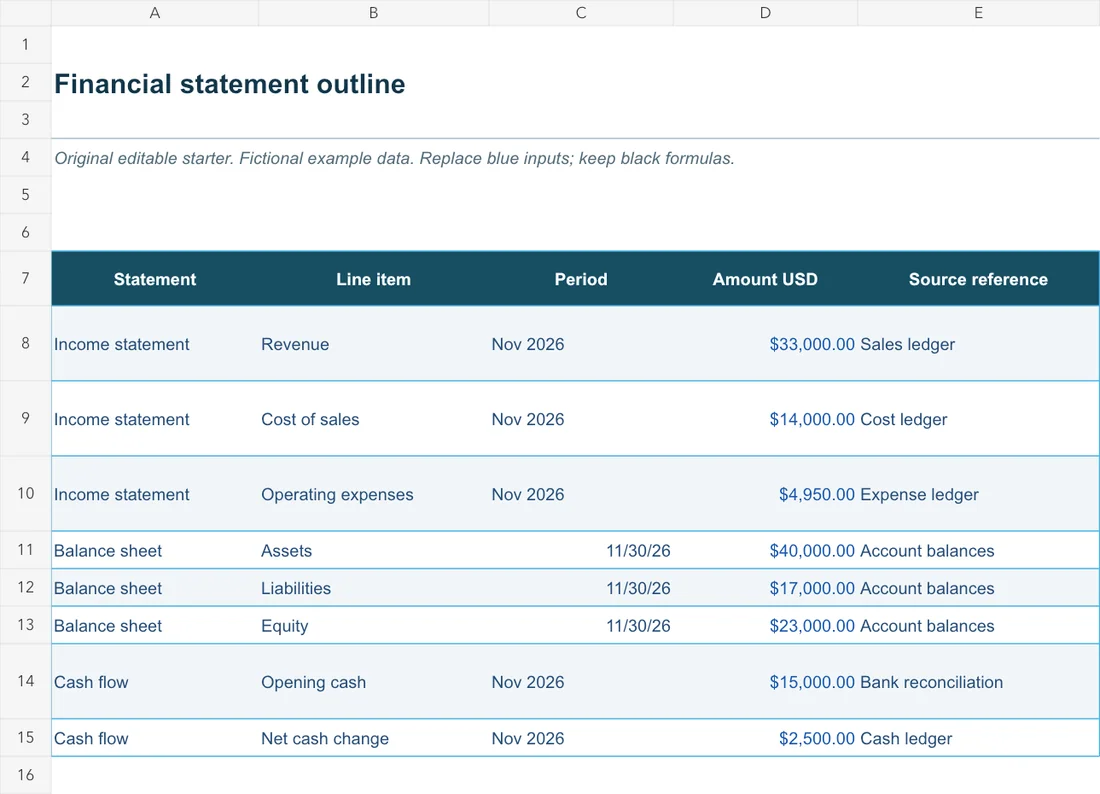
Task: Select column B header
Action: pos(373,13)
